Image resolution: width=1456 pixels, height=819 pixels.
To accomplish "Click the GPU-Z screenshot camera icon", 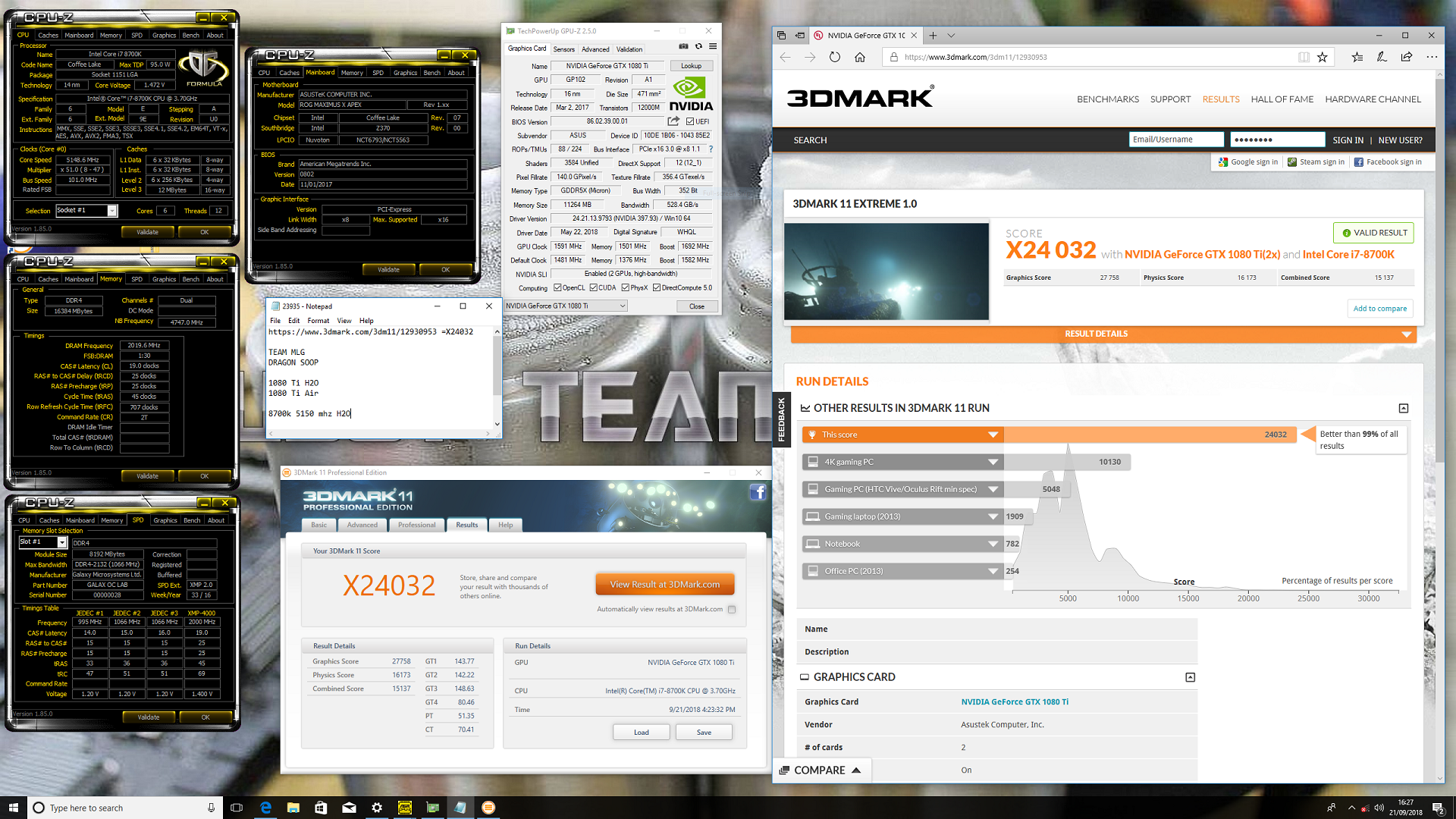I will point(683,47).
